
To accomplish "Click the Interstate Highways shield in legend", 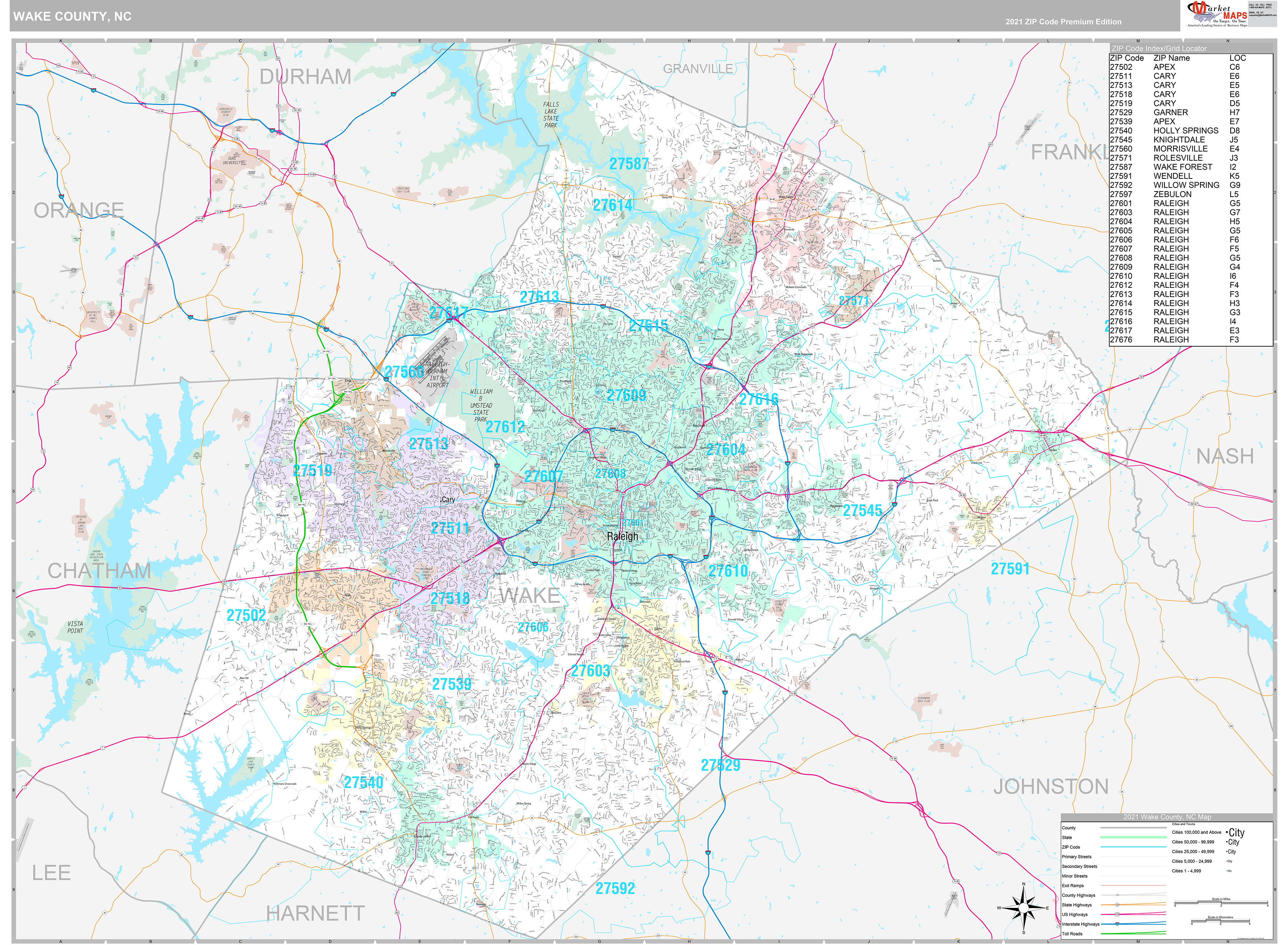I will coord(1118,924).
